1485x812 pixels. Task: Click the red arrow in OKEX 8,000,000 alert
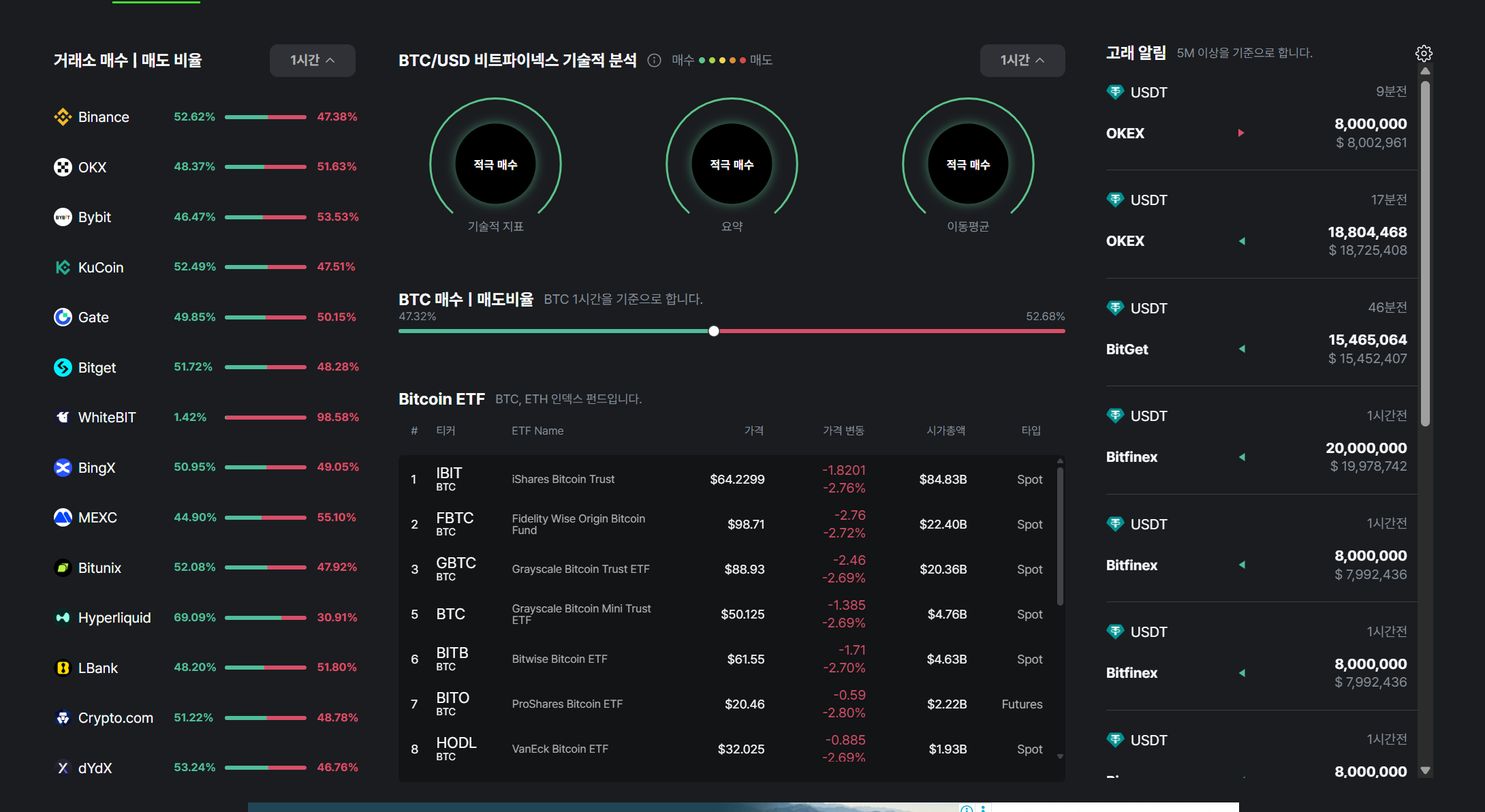coord(1241,133)
